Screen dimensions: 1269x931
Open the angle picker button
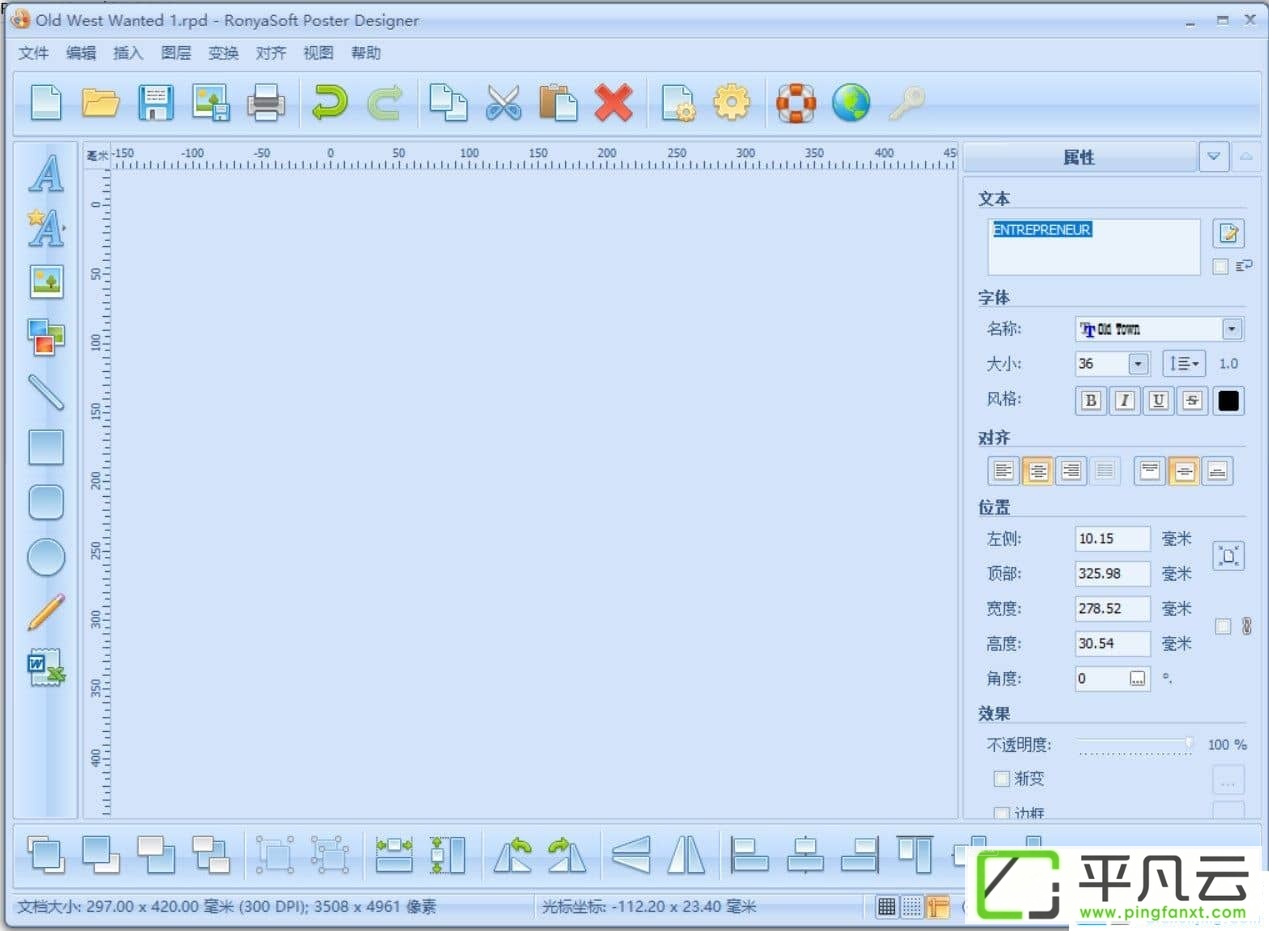point(1137,679)
